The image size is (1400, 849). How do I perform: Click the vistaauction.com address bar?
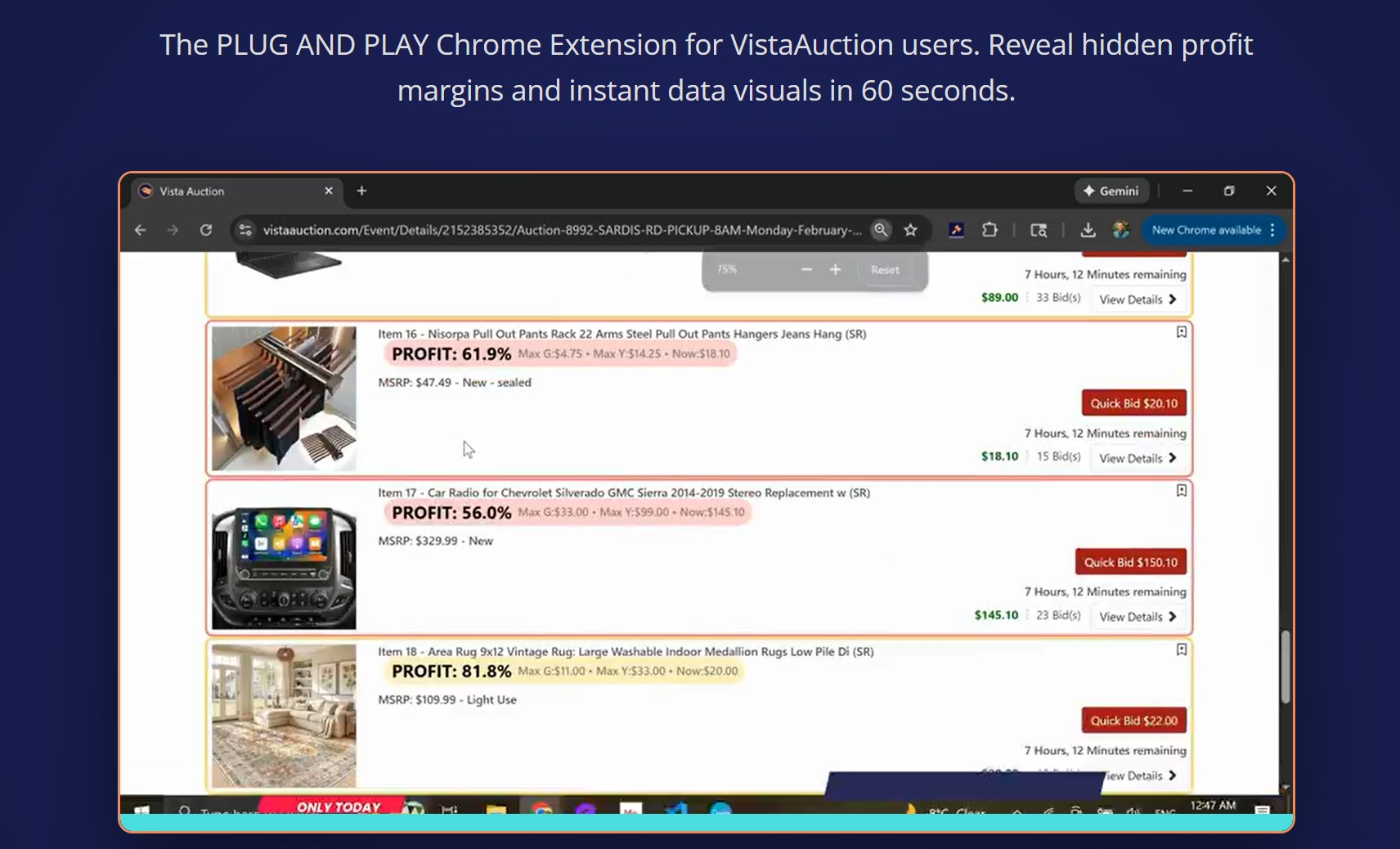coord(562,231)
